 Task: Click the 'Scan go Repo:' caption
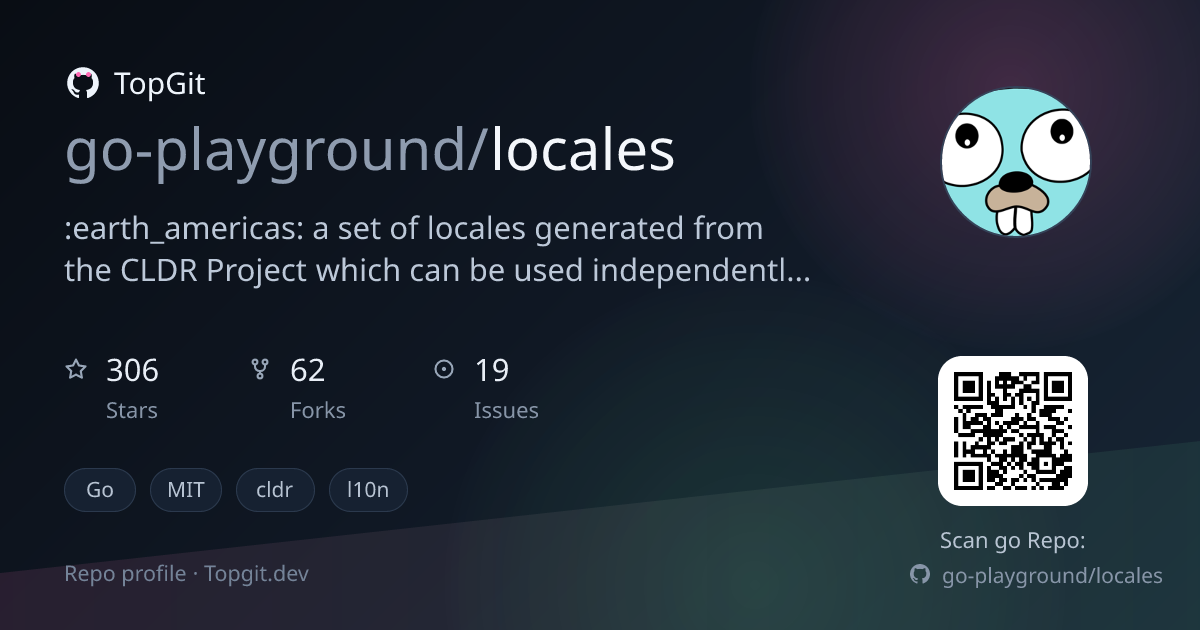coord(1013,541)
